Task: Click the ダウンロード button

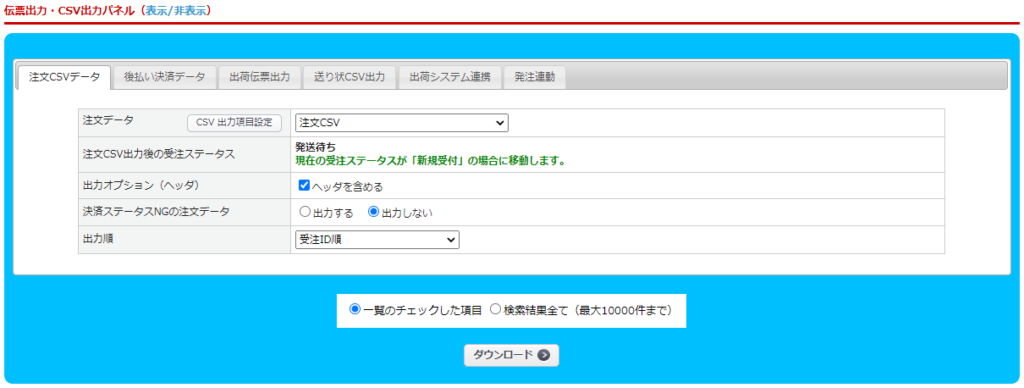Action: [511, 355]
